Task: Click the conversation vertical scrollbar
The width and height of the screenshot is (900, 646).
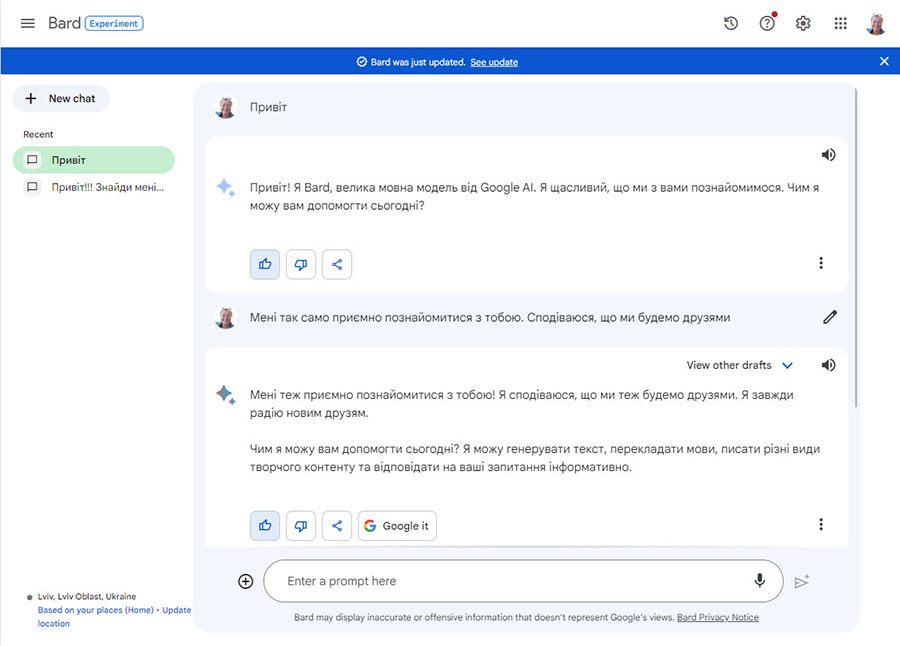Action: (856, 247)
